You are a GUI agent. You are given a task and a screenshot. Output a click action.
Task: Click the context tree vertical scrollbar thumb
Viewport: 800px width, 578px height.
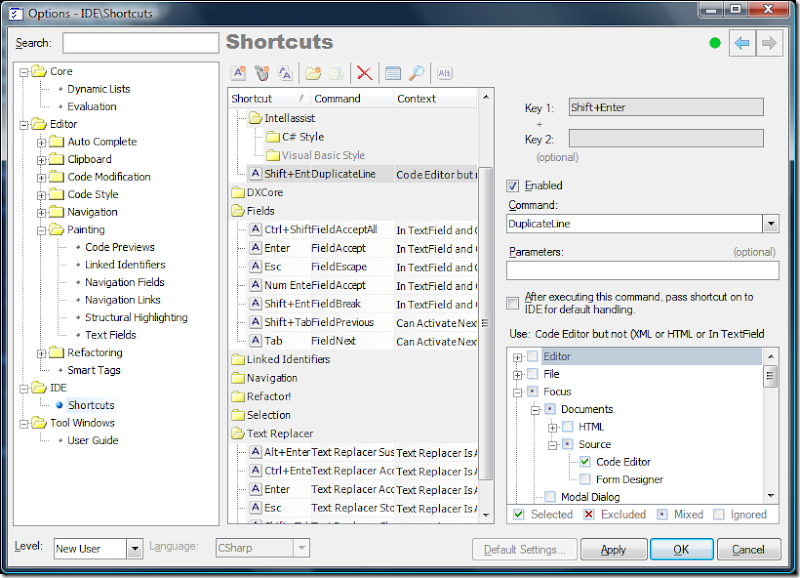[770, 376]
